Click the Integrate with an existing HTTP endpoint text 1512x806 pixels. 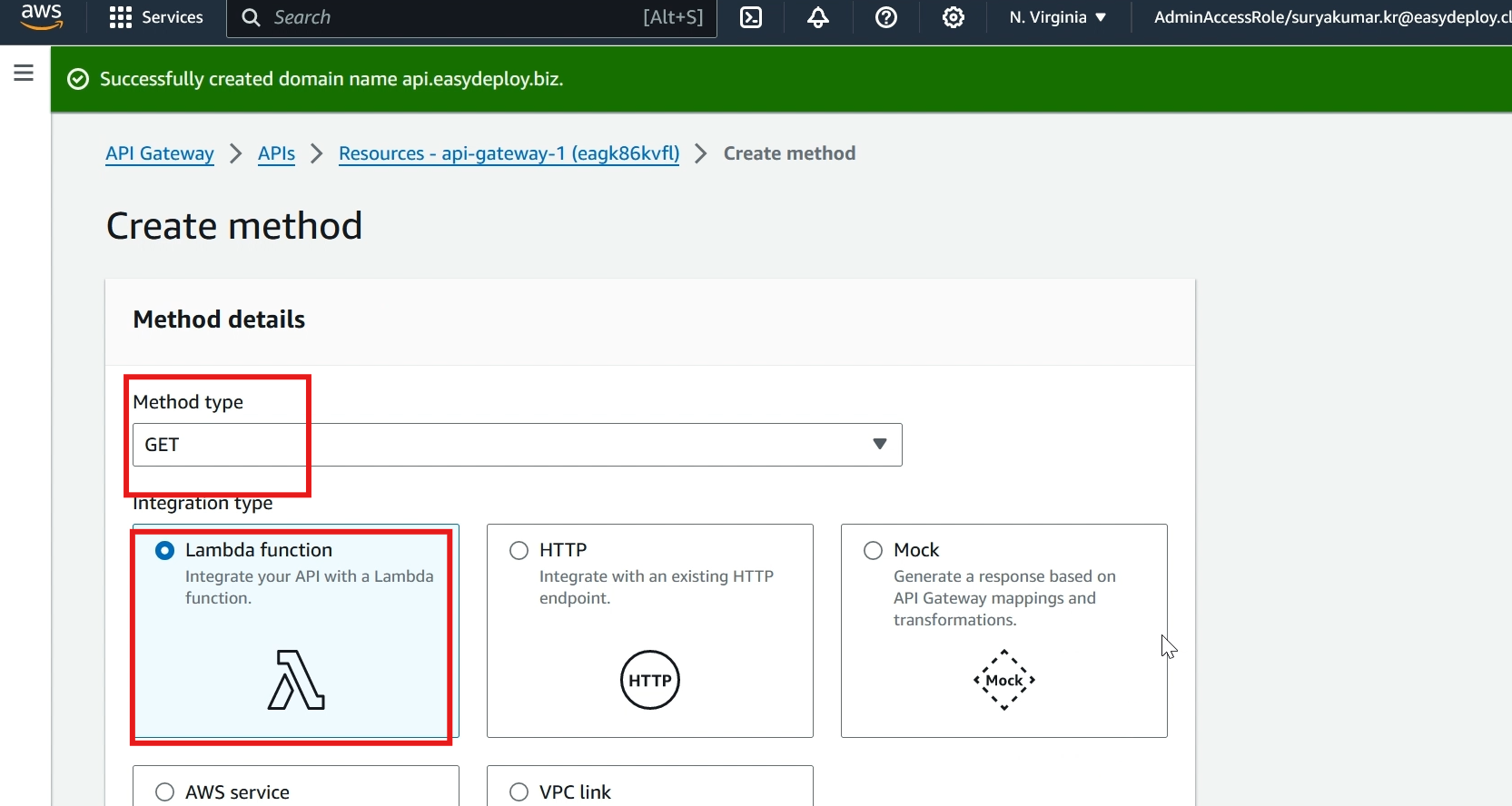pyautogui.click(x=657, y=587)
